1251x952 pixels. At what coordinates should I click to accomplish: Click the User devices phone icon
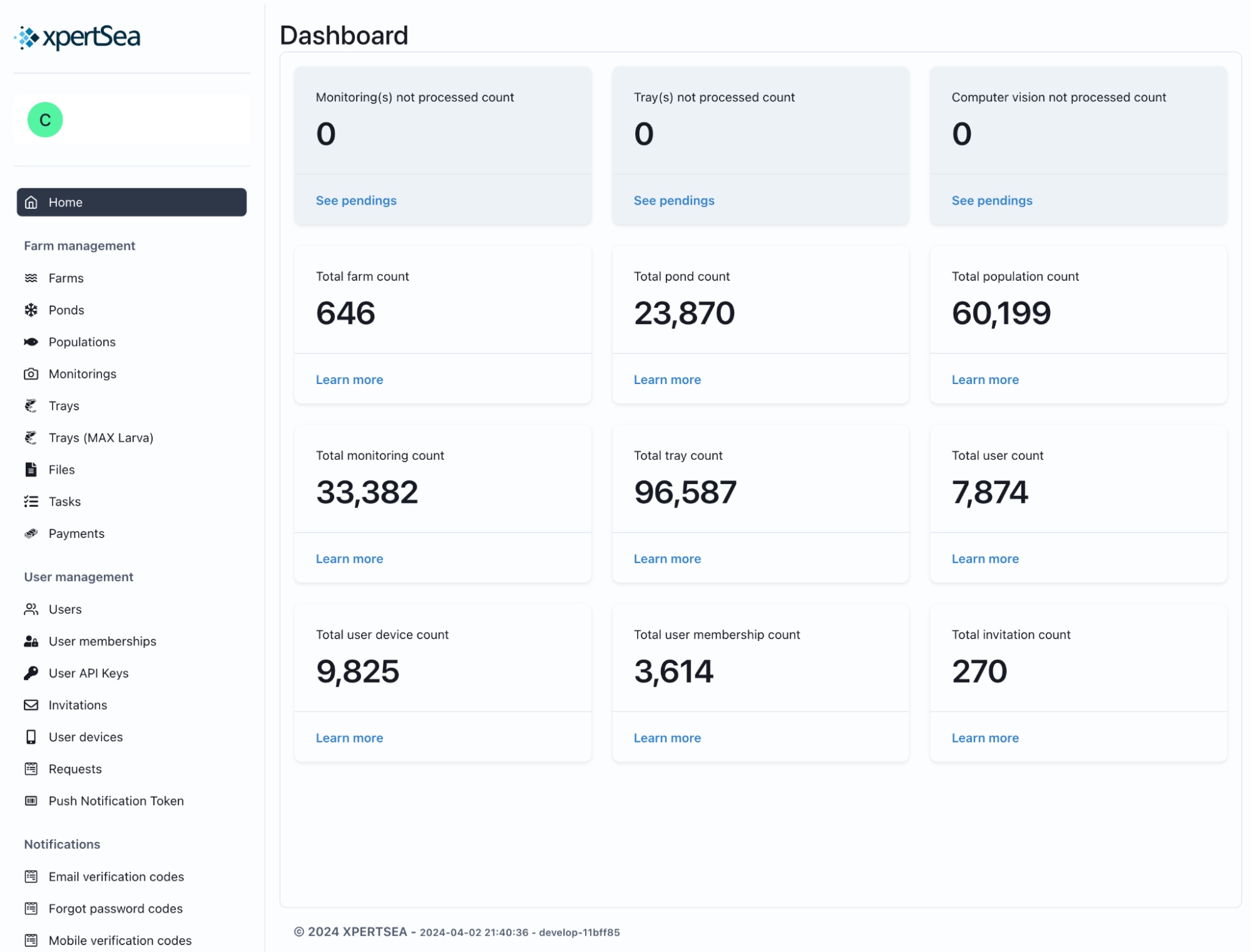pyautogui.click(x=31, y=737)
